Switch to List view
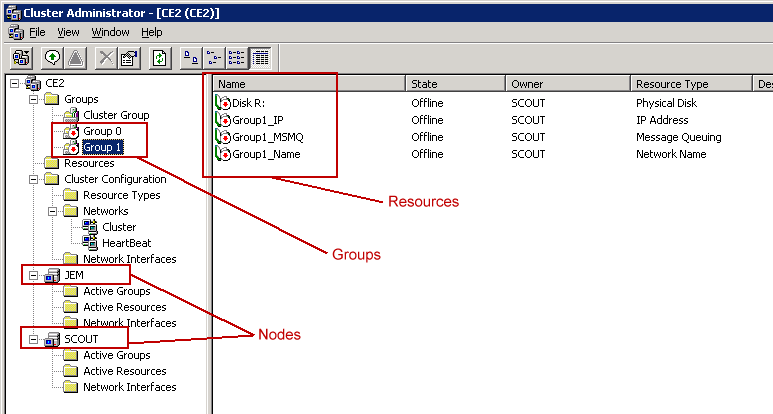The width and height of the screenshot is (773, 414). point(236,58)
